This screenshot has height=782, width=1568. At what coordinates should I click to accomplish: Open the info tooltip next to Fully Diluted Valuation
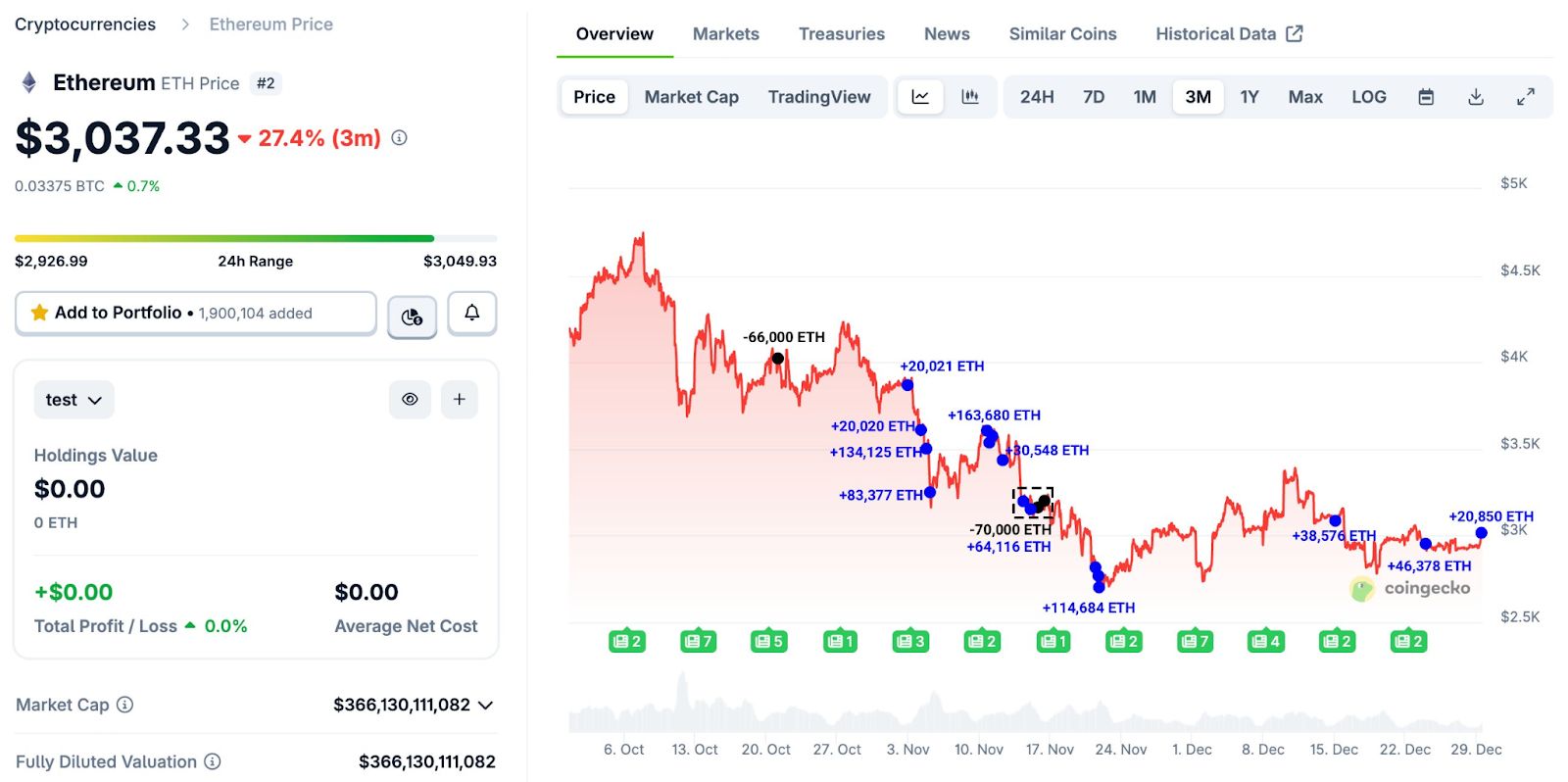(x=213, y=761)
